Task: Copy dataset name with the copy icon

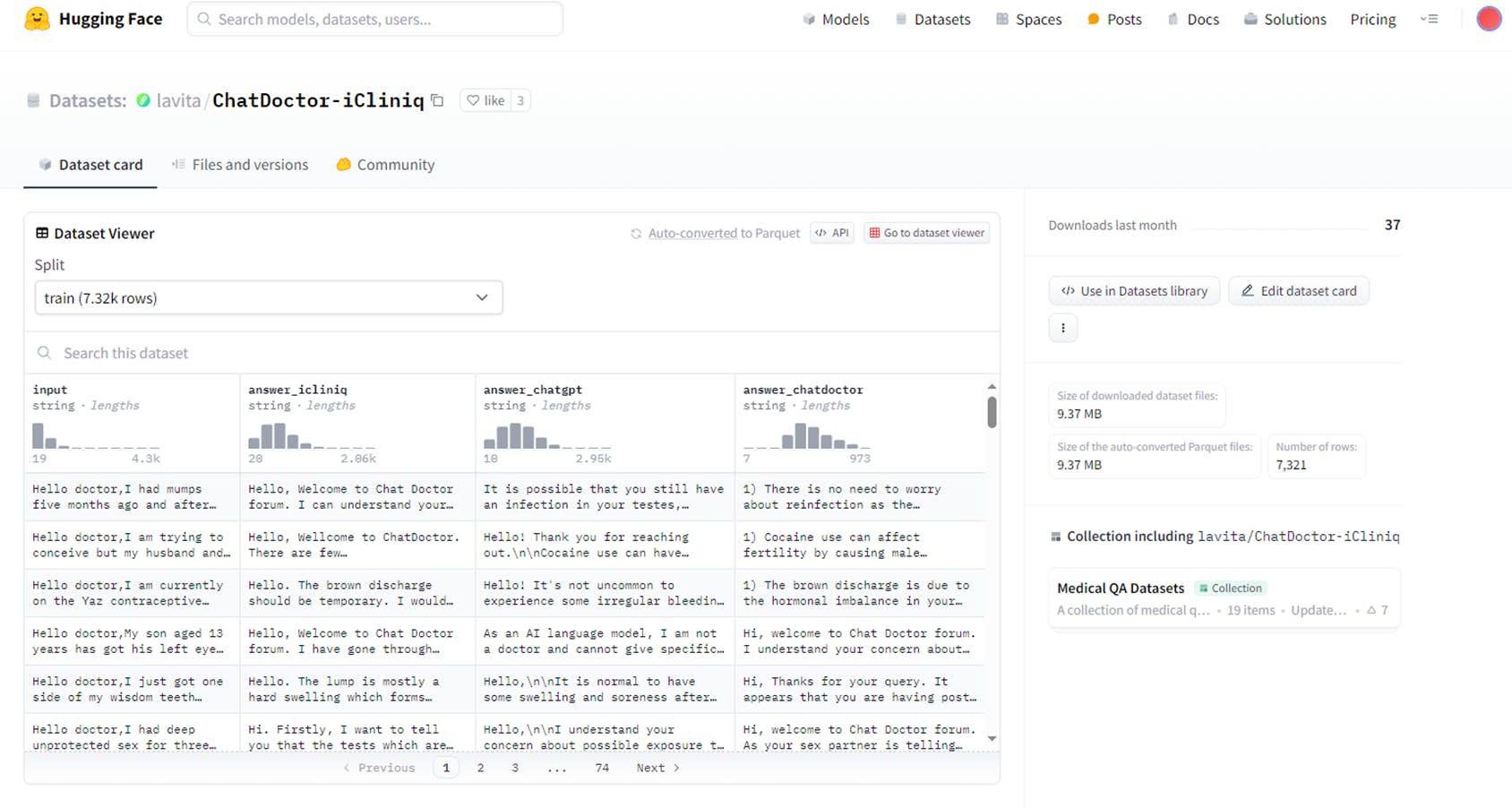Action: tap(438, 100)
